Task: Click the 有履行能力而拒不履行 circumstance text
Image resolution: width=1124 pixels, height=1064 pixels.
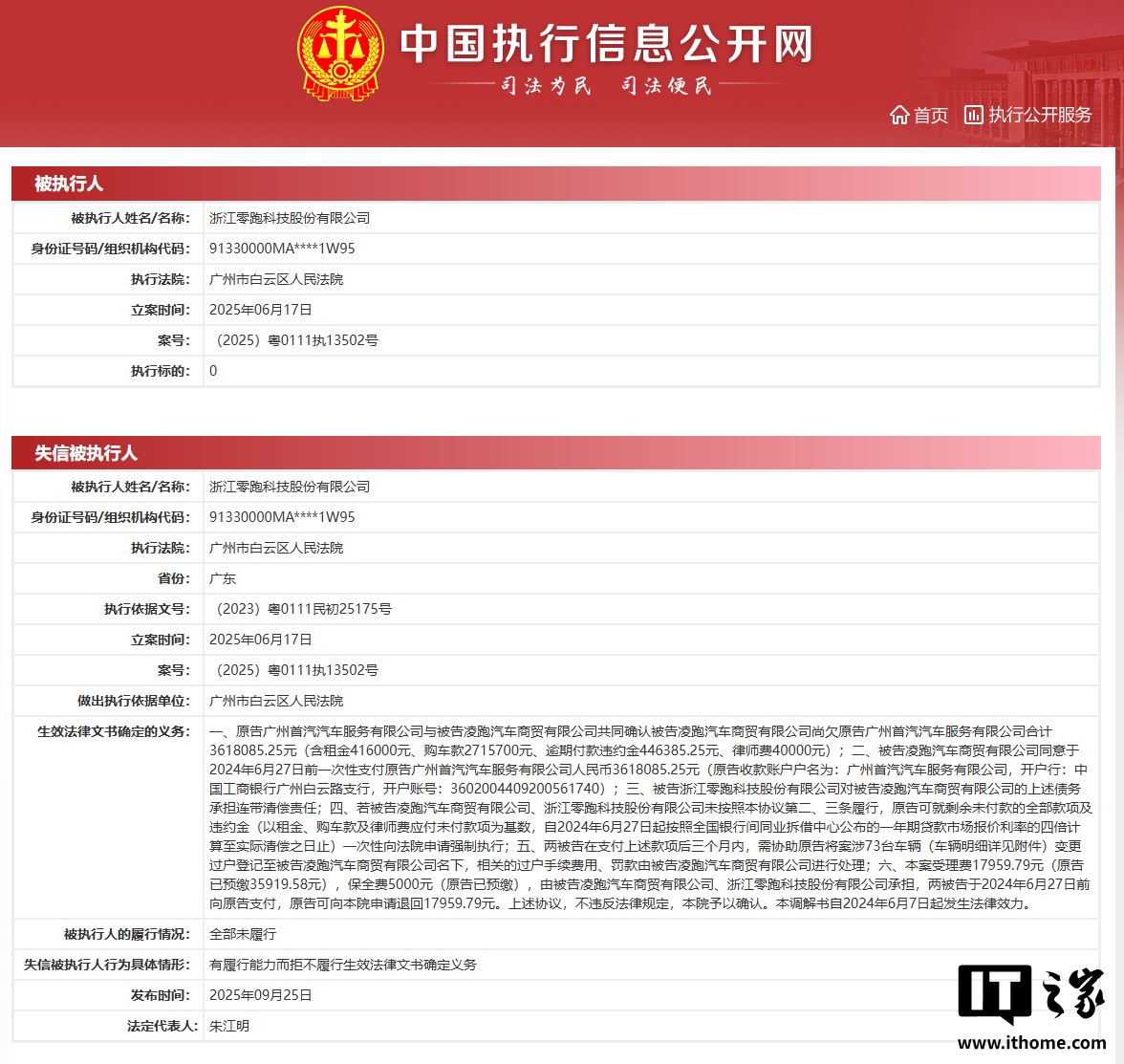Action: point(343,965)
